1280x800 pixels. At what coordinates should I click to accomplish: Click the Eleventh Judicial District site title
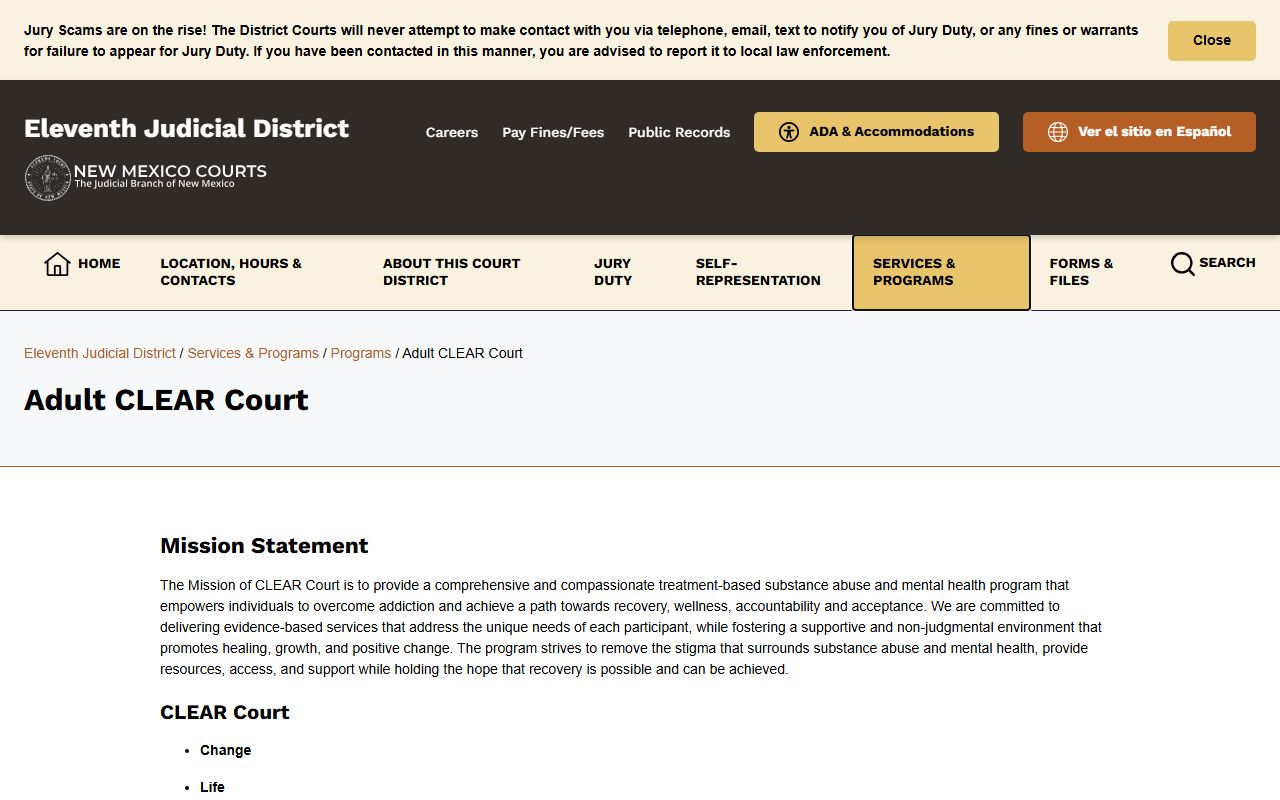(x=186, y=128)
